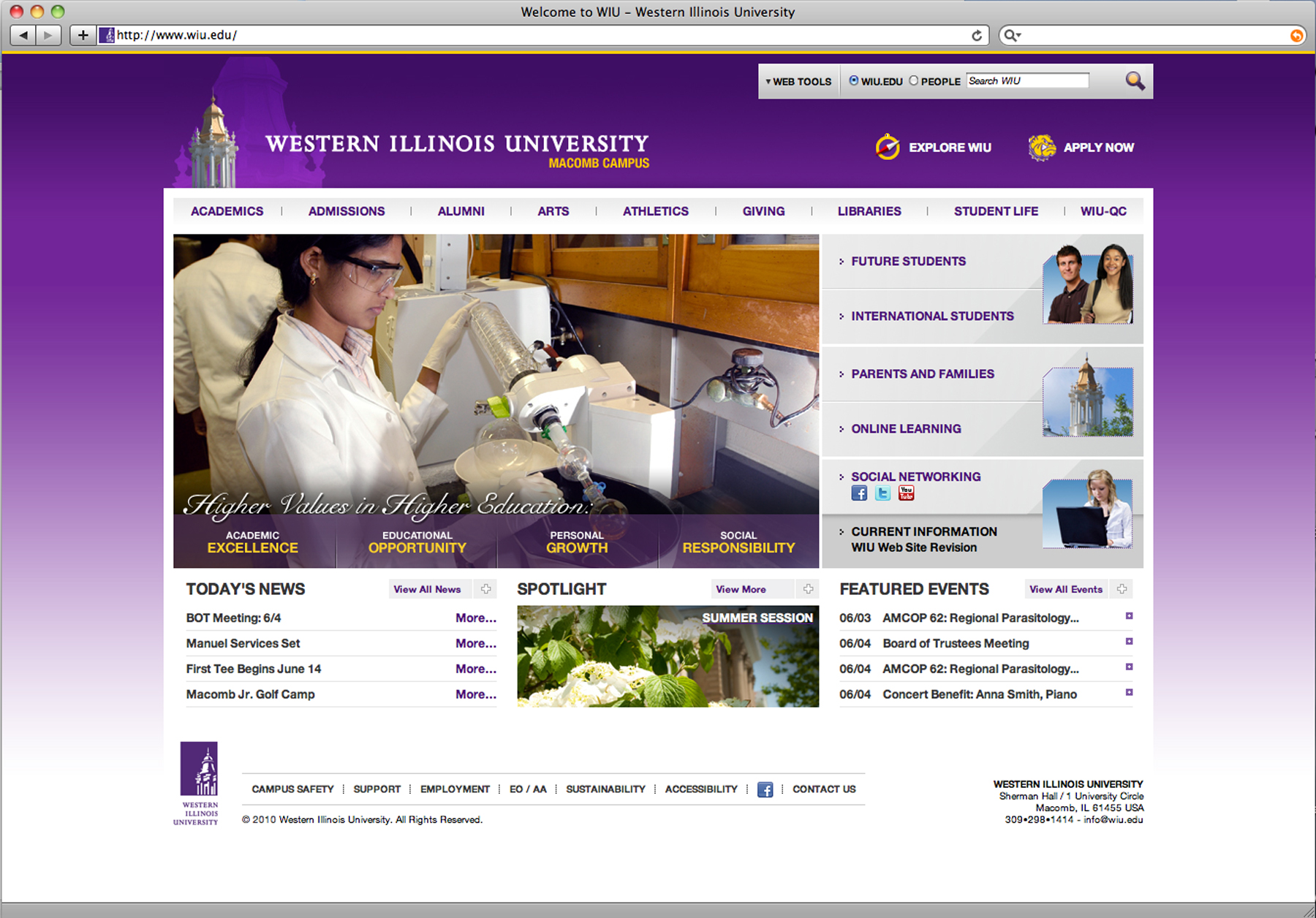Viewport: 1316px width, 918px height.
Task: Reload the page with the refresh icon
Action: 976,35
